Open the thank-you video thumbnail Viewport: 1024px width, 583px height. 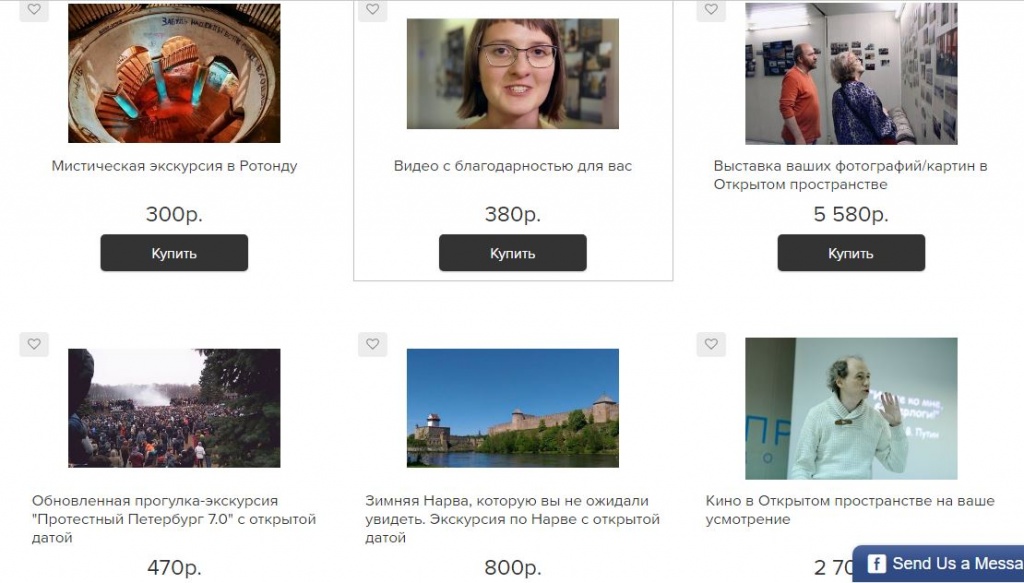[513, 73]
